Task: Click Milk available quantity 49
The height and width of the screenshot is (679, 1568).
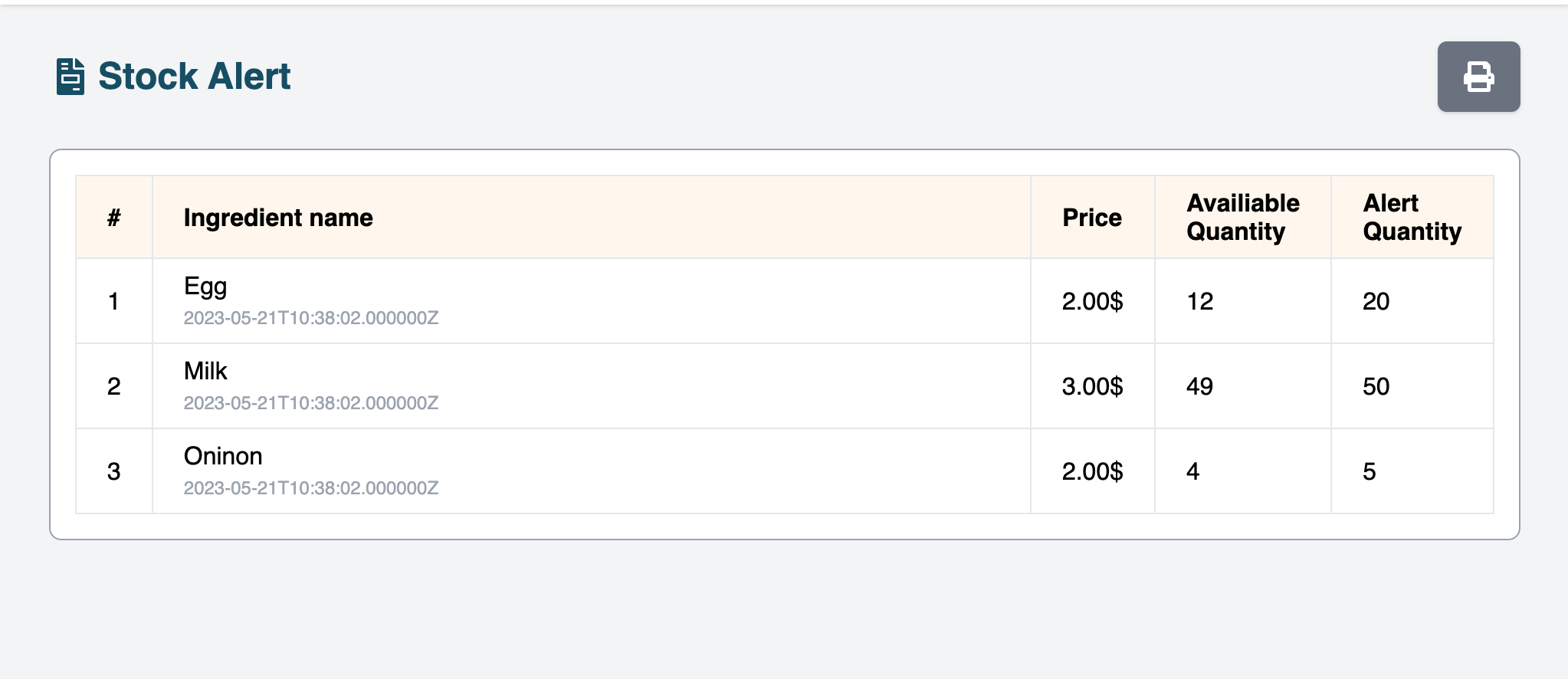Action: point(1199,386)
